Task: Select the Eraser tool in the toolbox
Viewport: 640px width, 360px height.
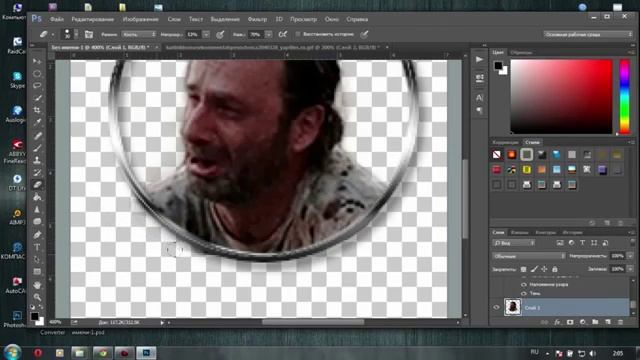Action: (37, 184)
